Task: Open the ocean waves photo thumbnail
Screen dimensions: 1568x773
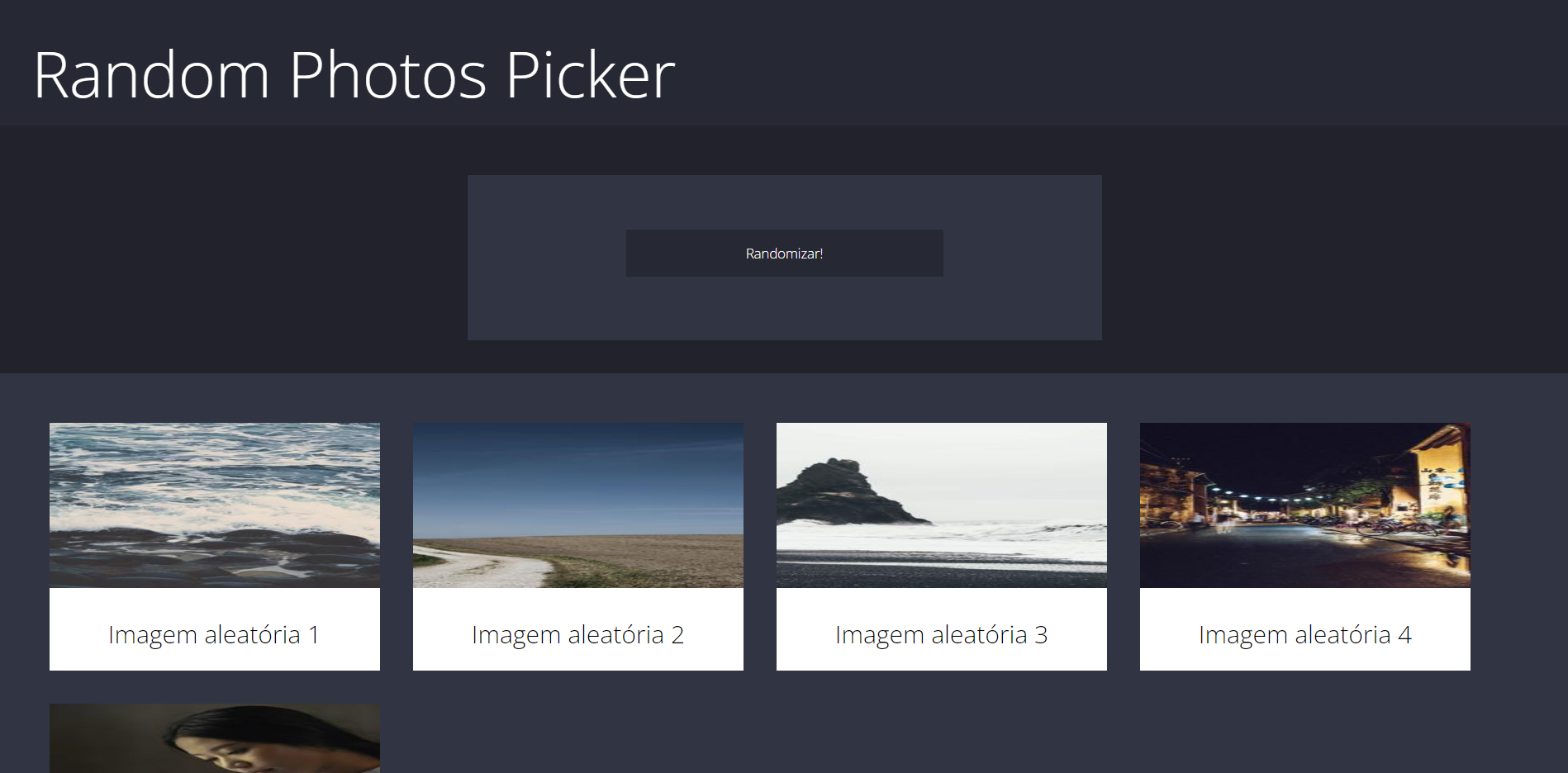Action: [x=215, y=505]
